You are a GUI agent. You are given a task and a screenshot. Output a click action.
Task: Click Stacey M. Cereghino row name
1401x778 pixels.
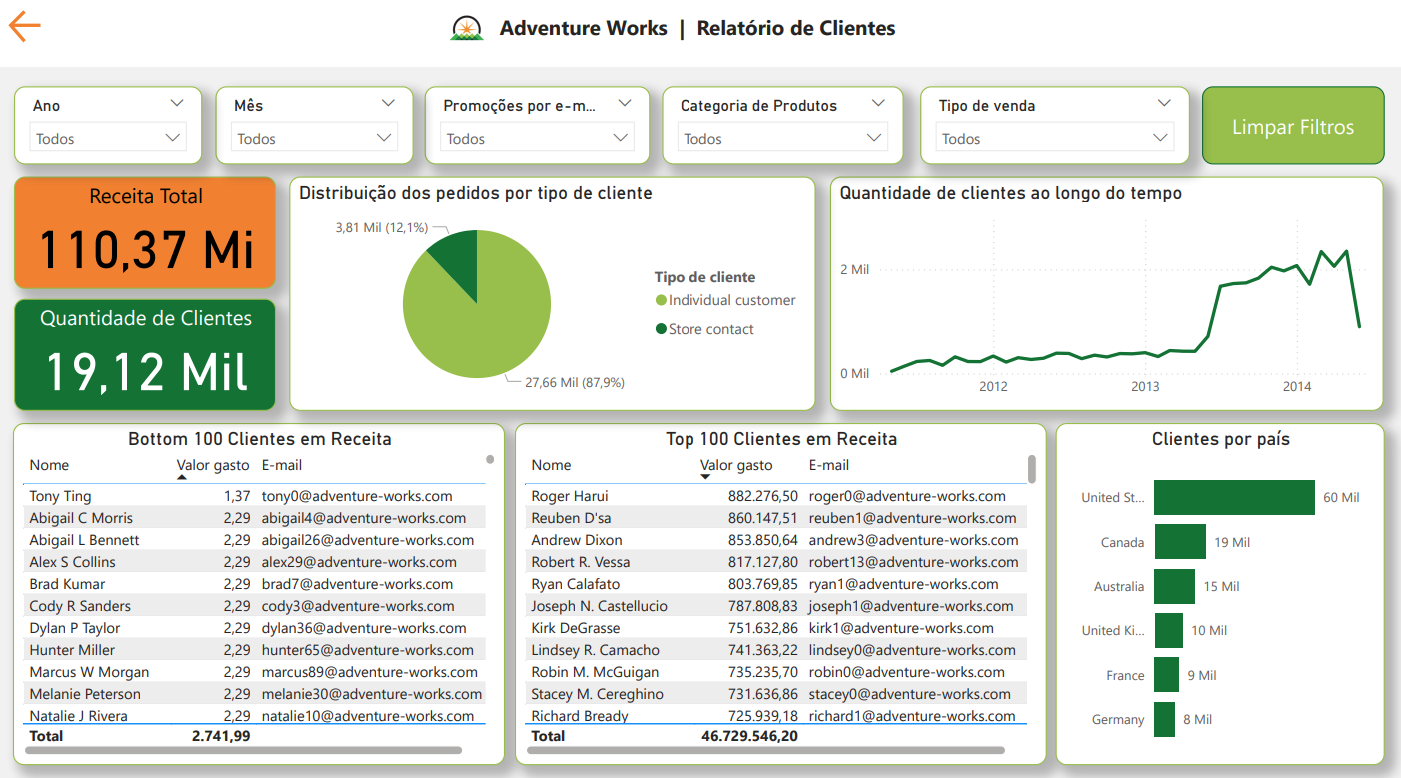598,694
